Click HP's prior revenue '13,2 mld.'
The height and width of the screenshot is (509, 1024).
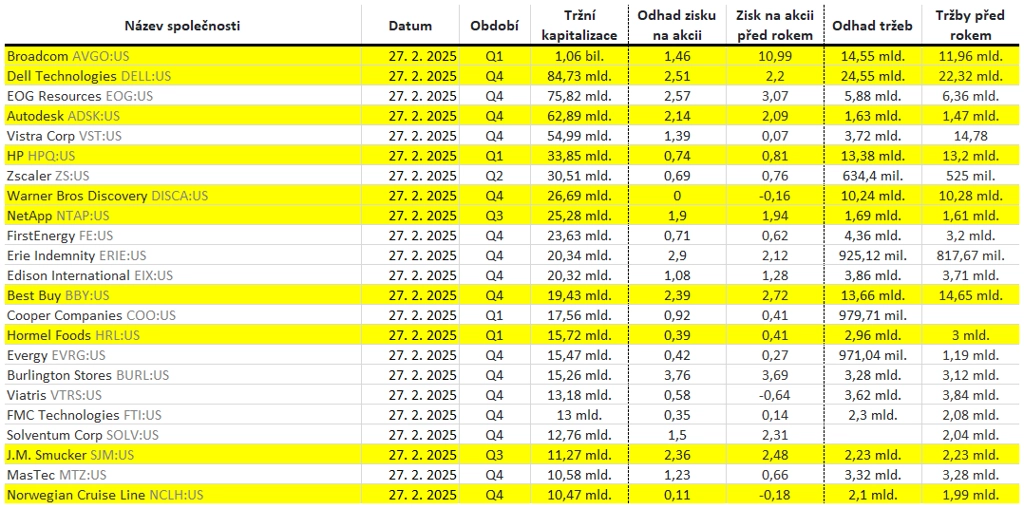pos(968,156)
